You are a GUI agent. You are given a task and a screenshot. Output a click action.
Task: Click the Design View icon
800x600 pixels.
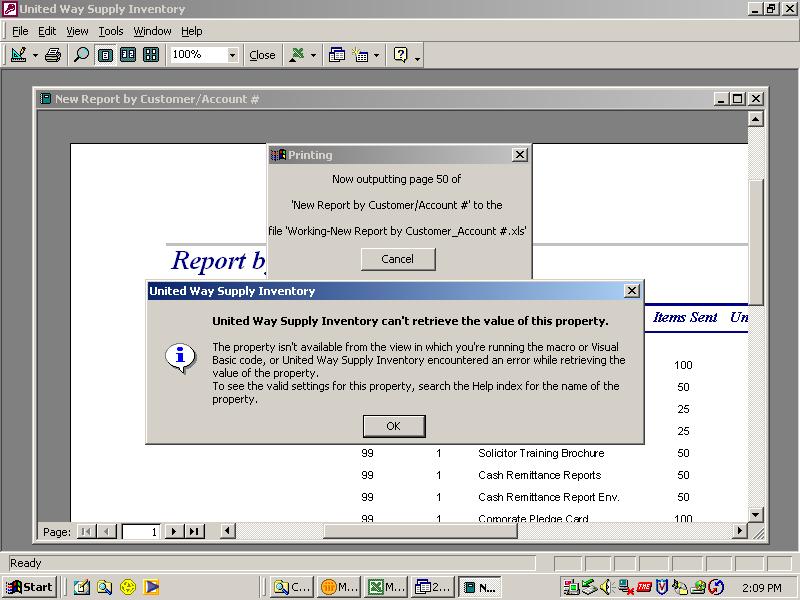(18, 55)
